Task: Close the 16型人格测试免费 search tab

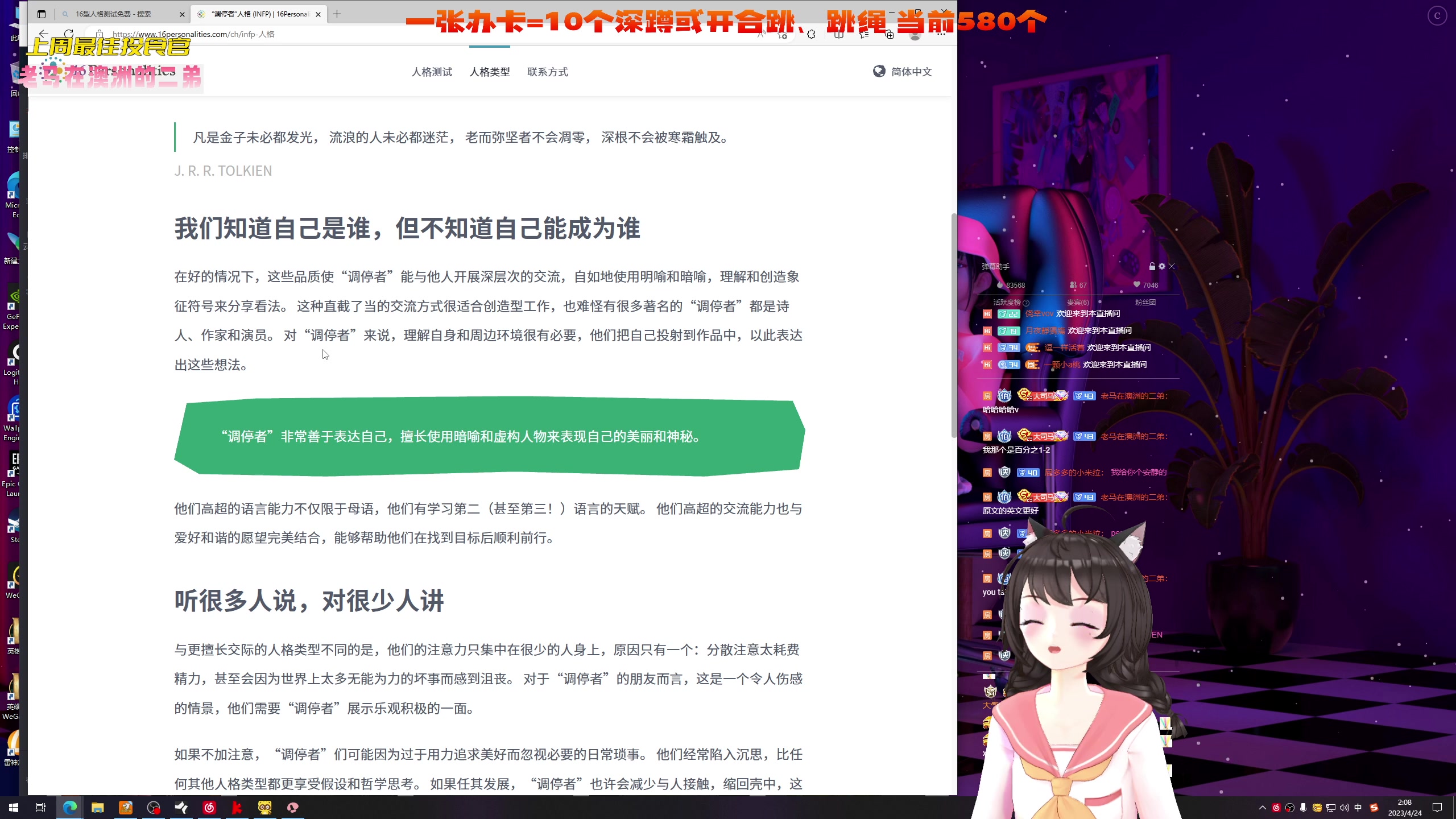Action: pyautogui.click(x=182, y=14)
